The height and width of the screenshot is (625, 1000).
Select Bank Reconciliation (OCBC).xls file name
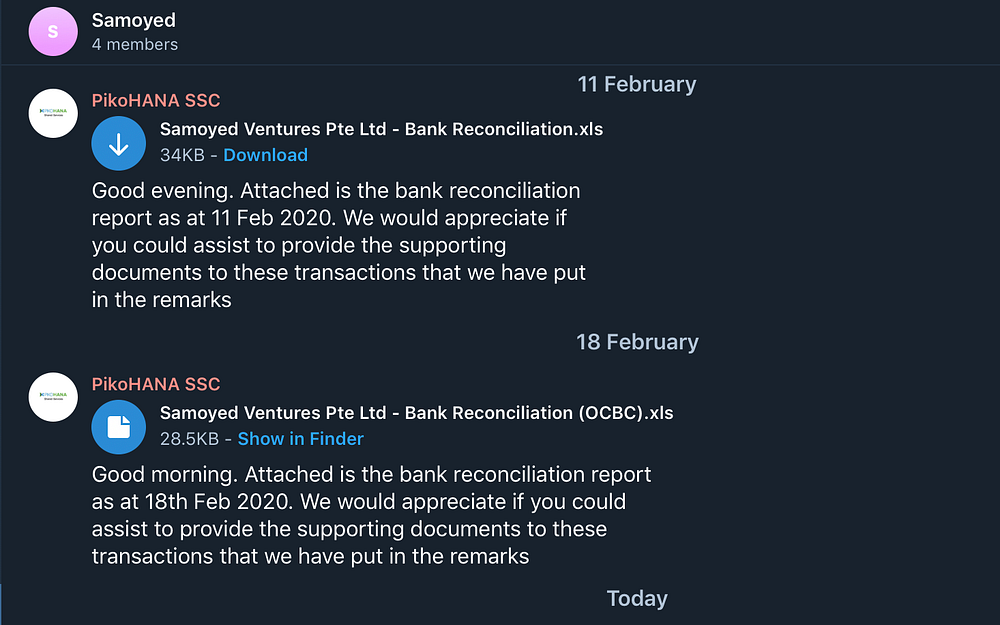coord(416,413)
